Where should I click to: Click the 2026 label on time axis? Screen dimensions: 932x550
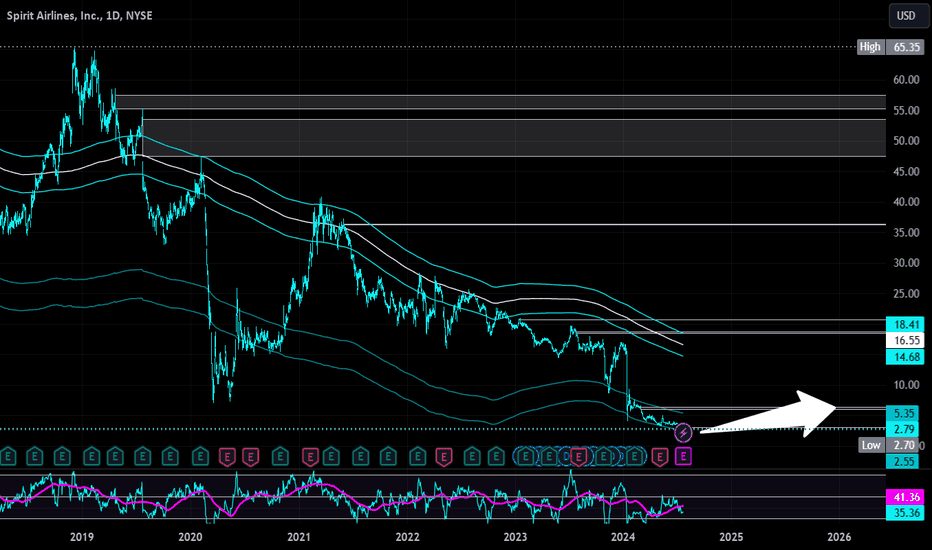pyautogui.click(x=839, y=537)
